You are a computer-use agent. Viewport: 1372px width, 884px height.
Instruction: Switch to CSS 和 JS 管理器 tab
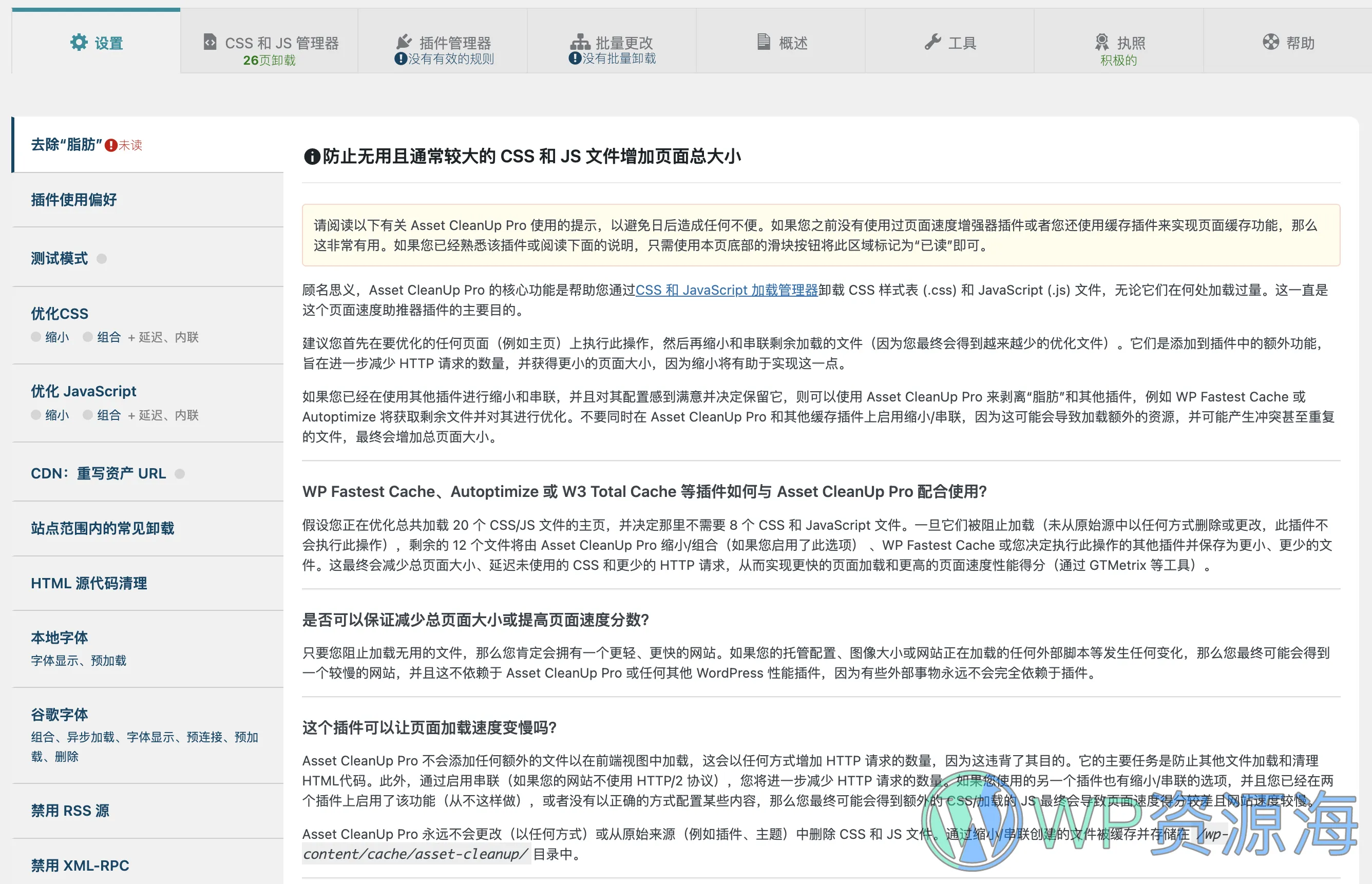[x=270, y=42]
